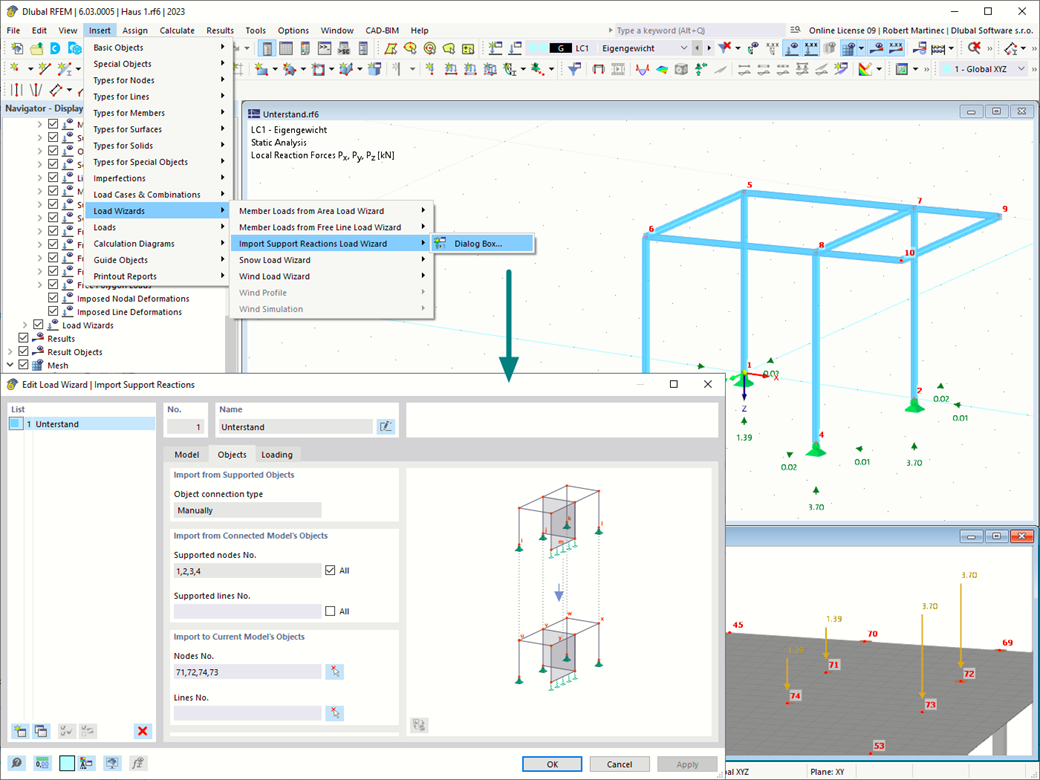Toggle Results checkbox in navigator
Image resolution: width=1040 pixels, height=780 pixels.
pos(24,338)
